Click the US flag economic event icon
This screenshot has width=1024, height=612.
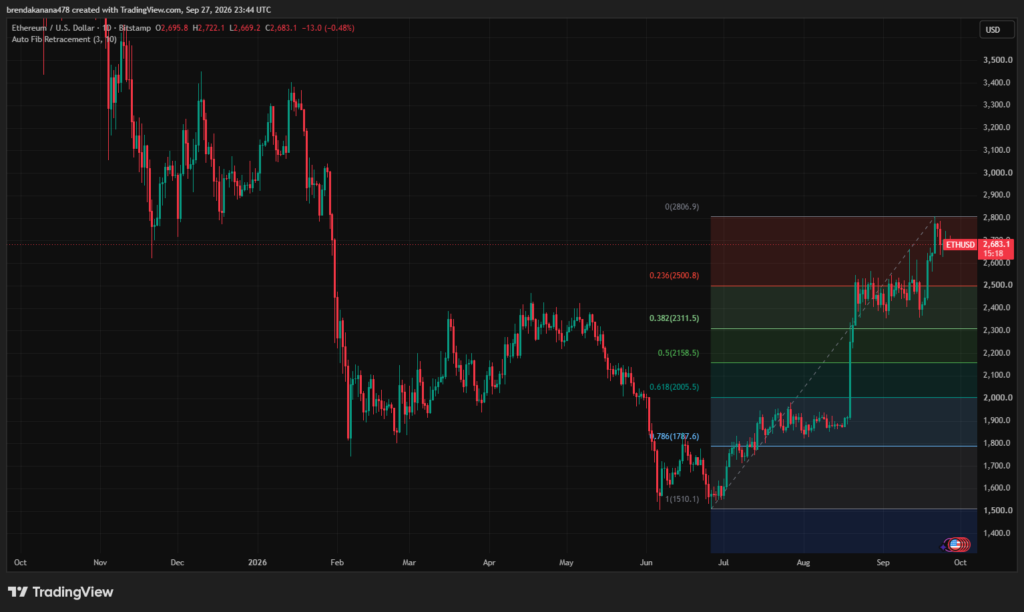pos(957,544)
